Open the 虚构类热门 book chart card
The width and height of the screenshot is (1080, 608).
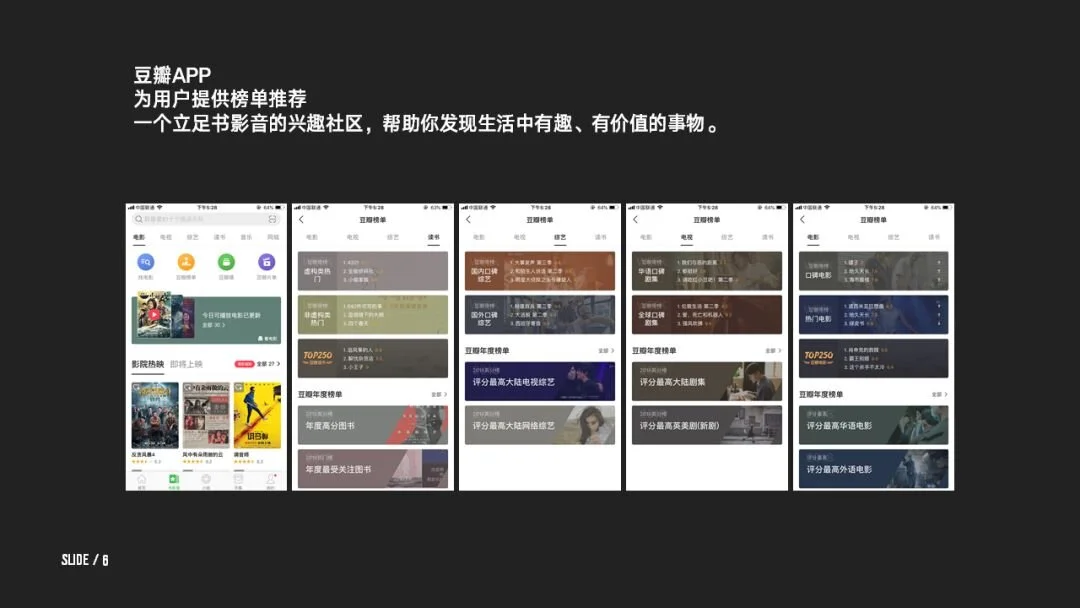coord(373,271)
